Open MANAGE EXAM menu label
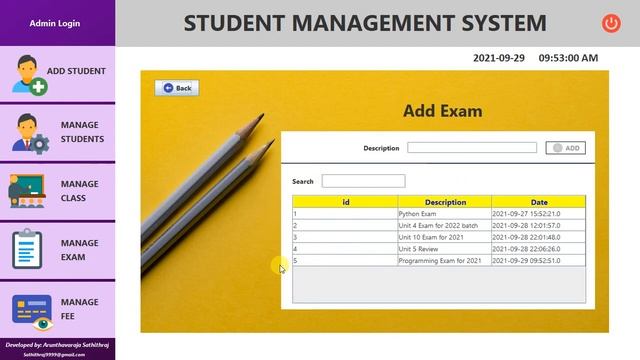This screenshot has width=640, height=360. click(79, 250)
